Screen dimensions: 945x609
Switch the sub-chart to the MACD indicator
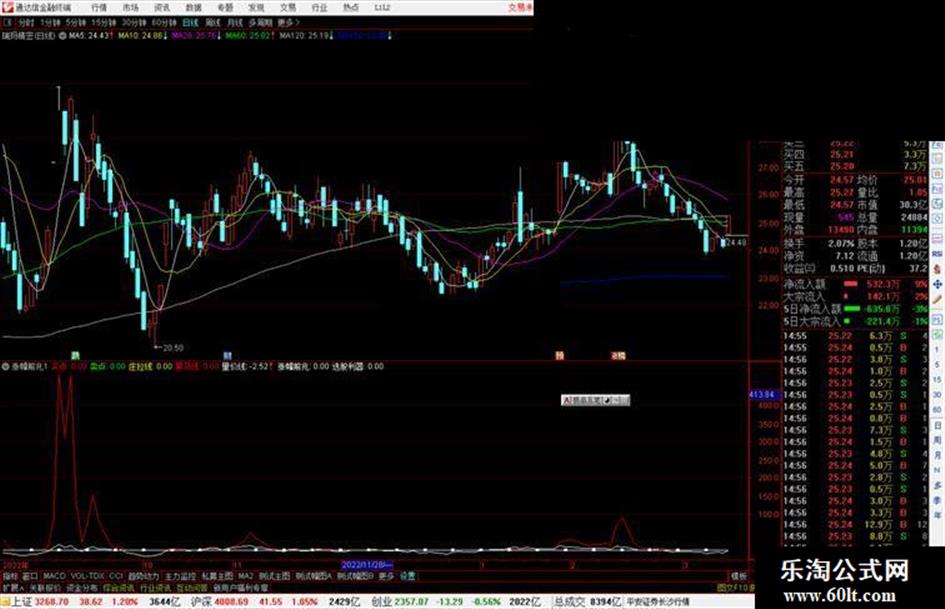(x=54, y=576)
